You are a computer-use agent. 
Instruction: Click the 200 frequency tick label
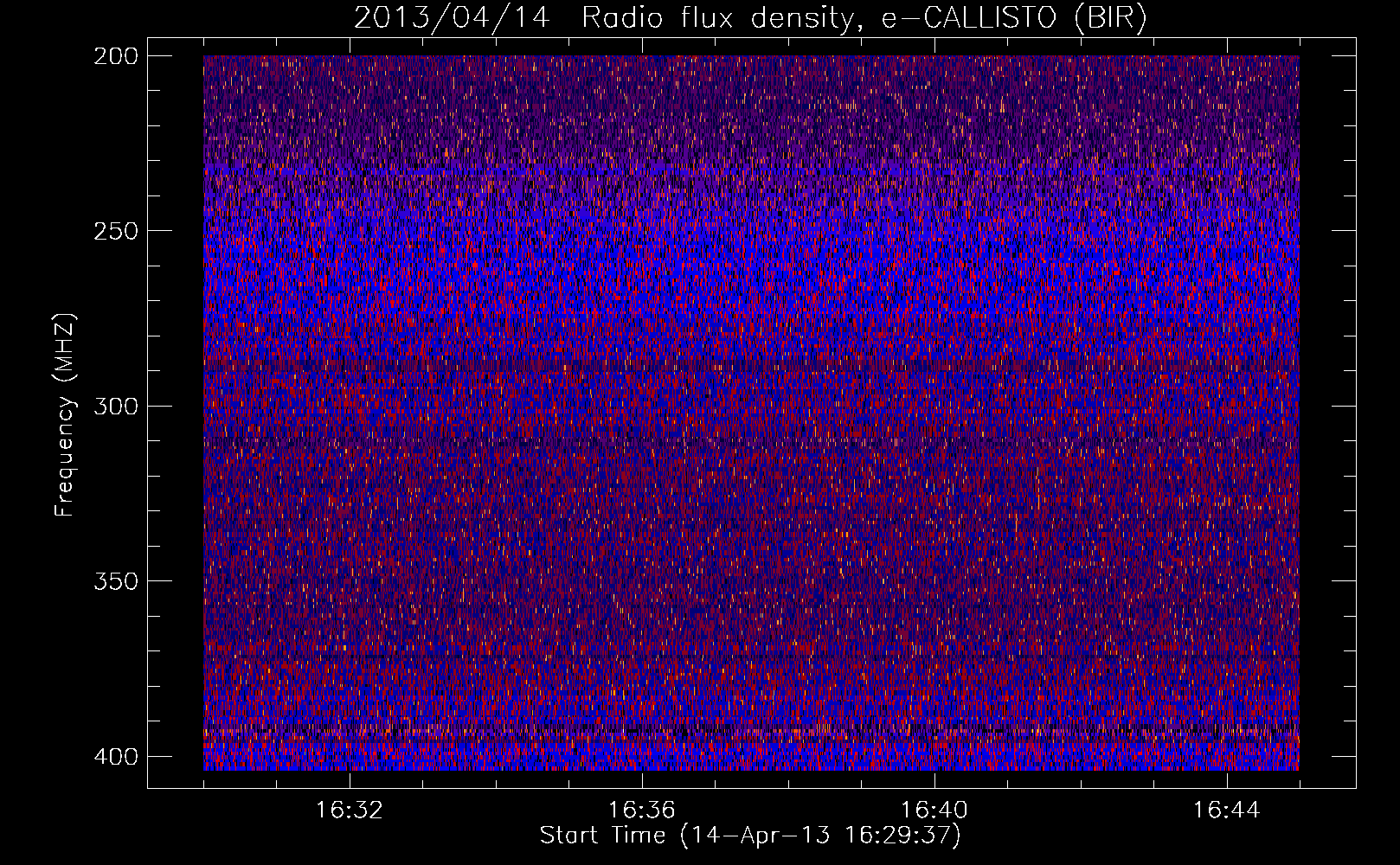tap(115, 56)
